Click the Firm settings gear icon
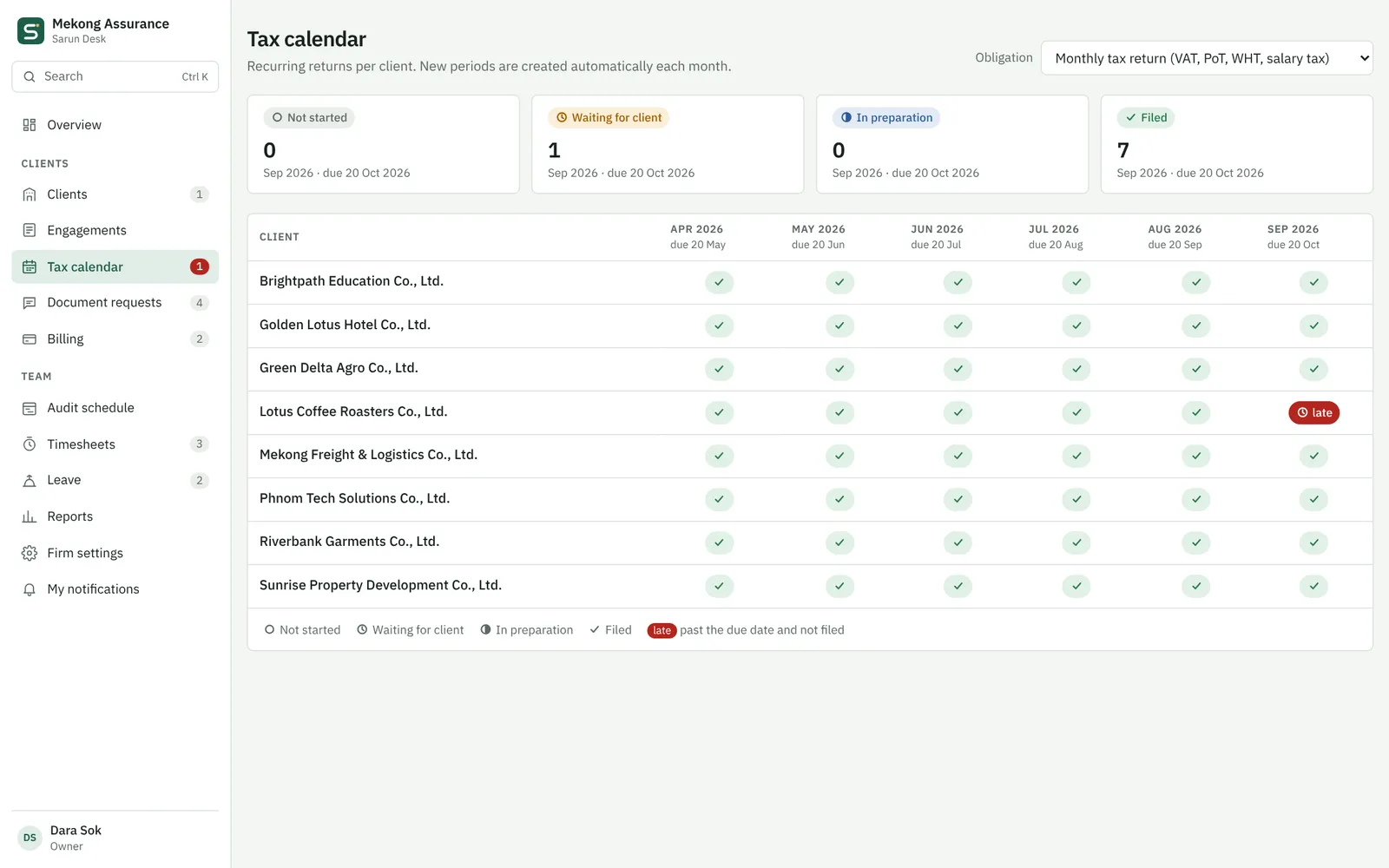The height and width of the screenshot is (868, 1389). click(30, 553)
